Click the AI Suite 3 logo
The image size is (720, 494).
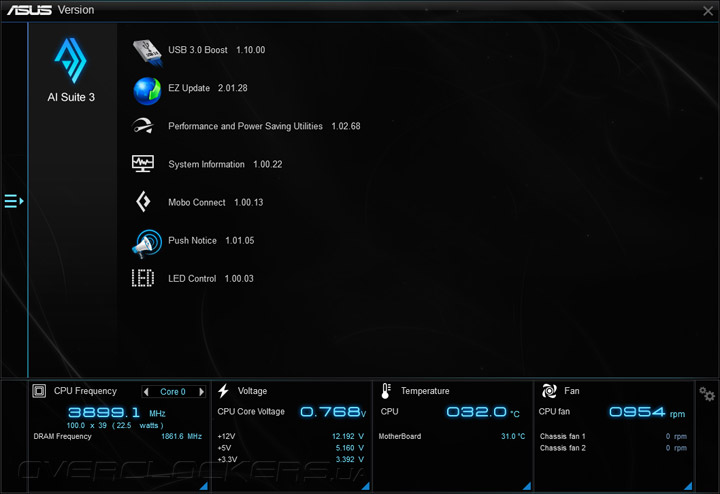[70, 60]
